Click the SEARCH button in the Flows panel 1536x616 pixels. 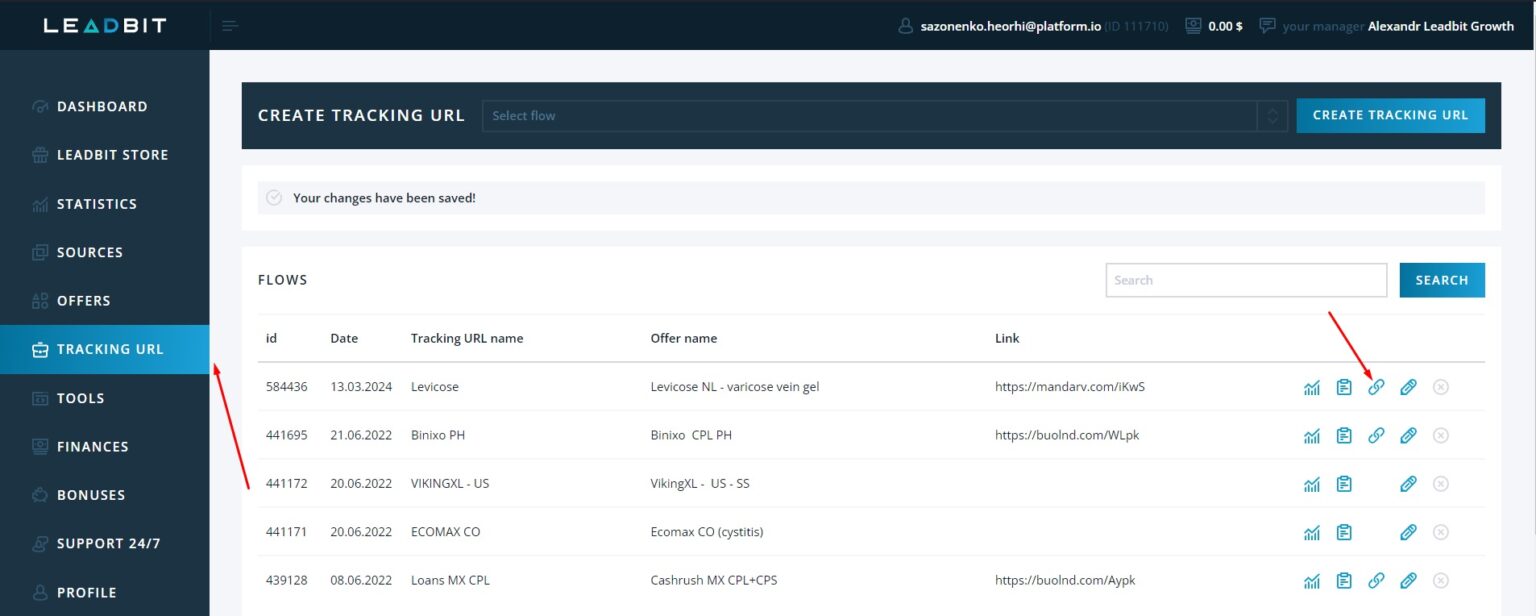pos(1441,280)
